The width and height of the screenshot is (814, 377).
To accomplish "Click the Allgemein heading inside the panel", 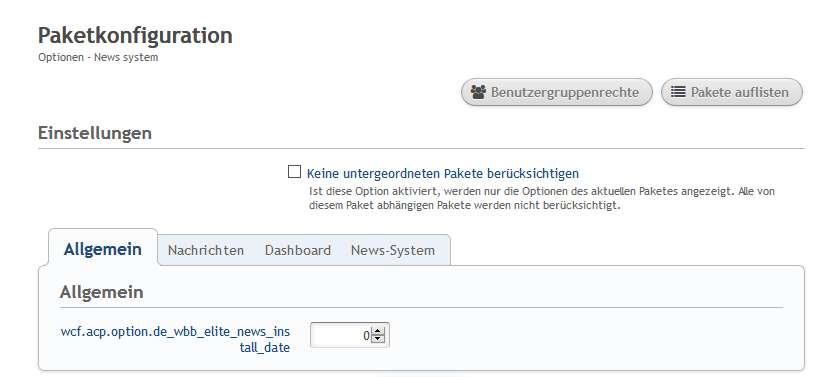I will click(x=101, y=292).
